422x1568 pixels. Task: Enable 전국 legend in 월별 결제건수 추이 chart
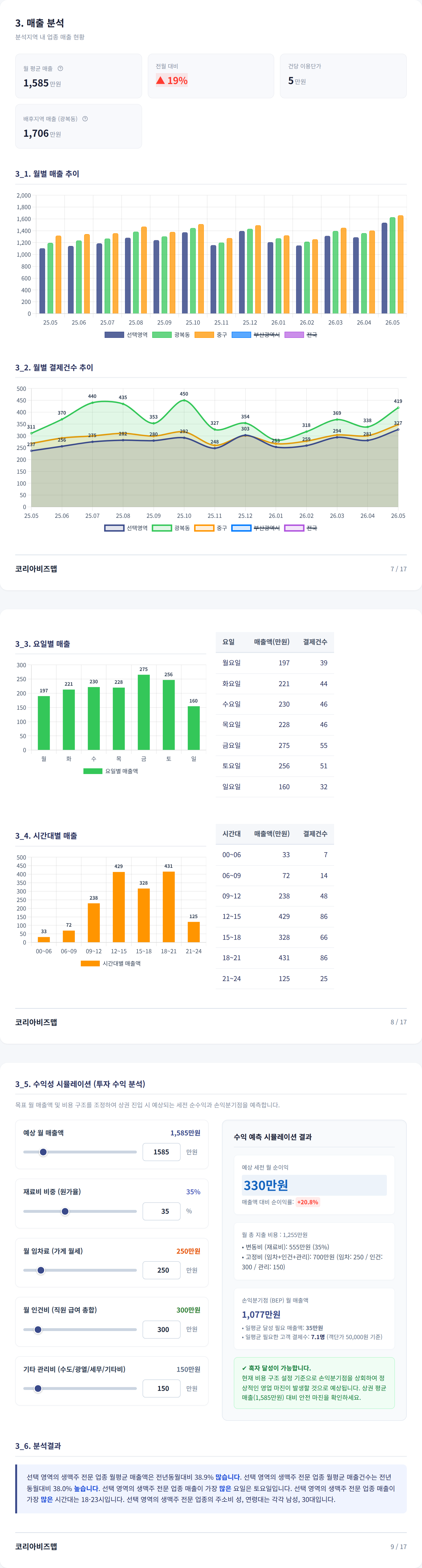(301, 528)
